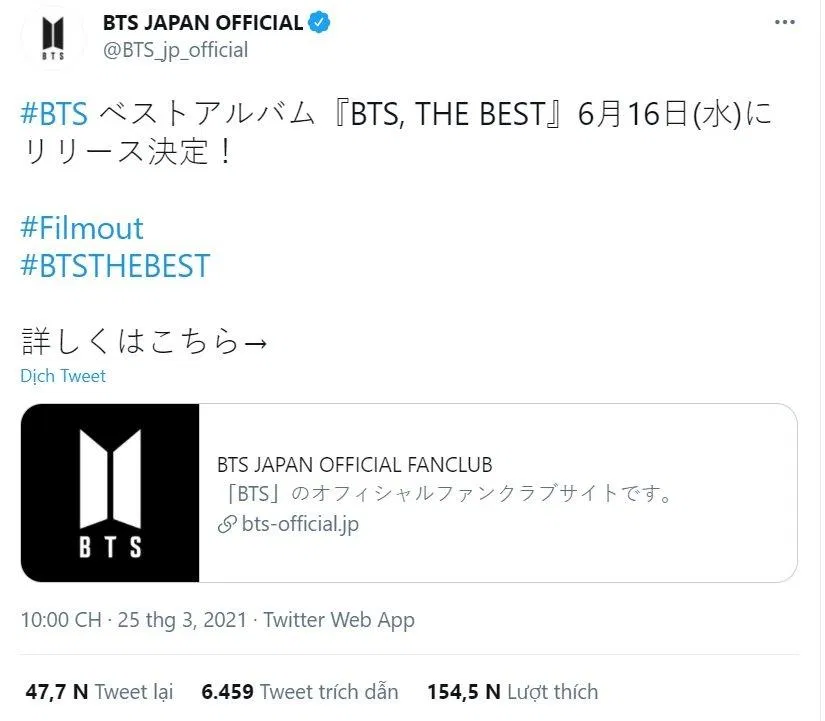Click the Twitter Web App source label
Screen dimensions: 825x721
[340, 619]
